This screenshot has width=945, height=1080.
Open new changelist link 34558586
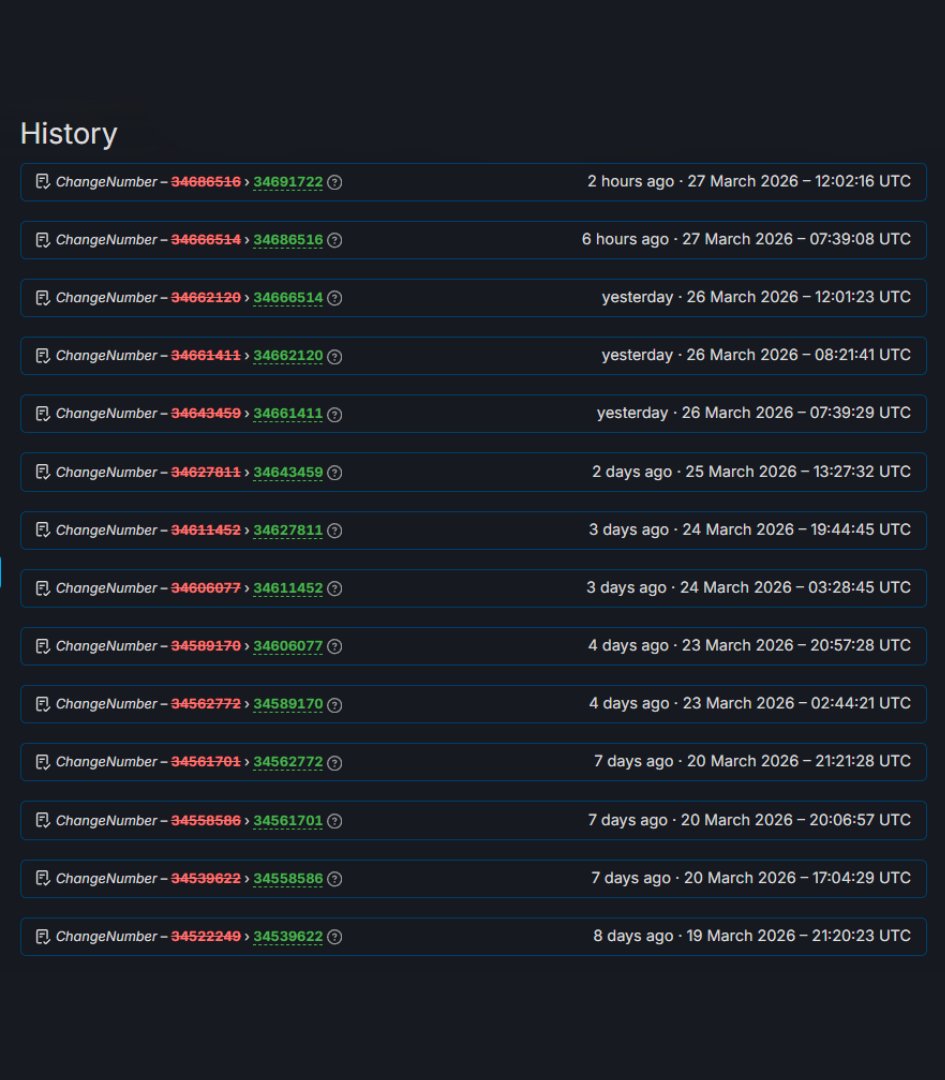coord(288,878)
